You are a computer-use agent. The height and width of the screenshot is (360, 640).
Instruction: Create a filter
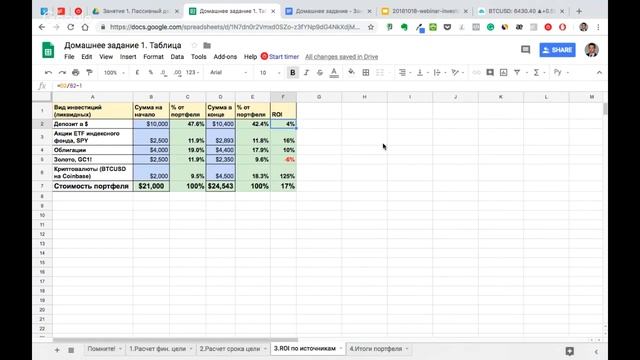click(517, 73)
